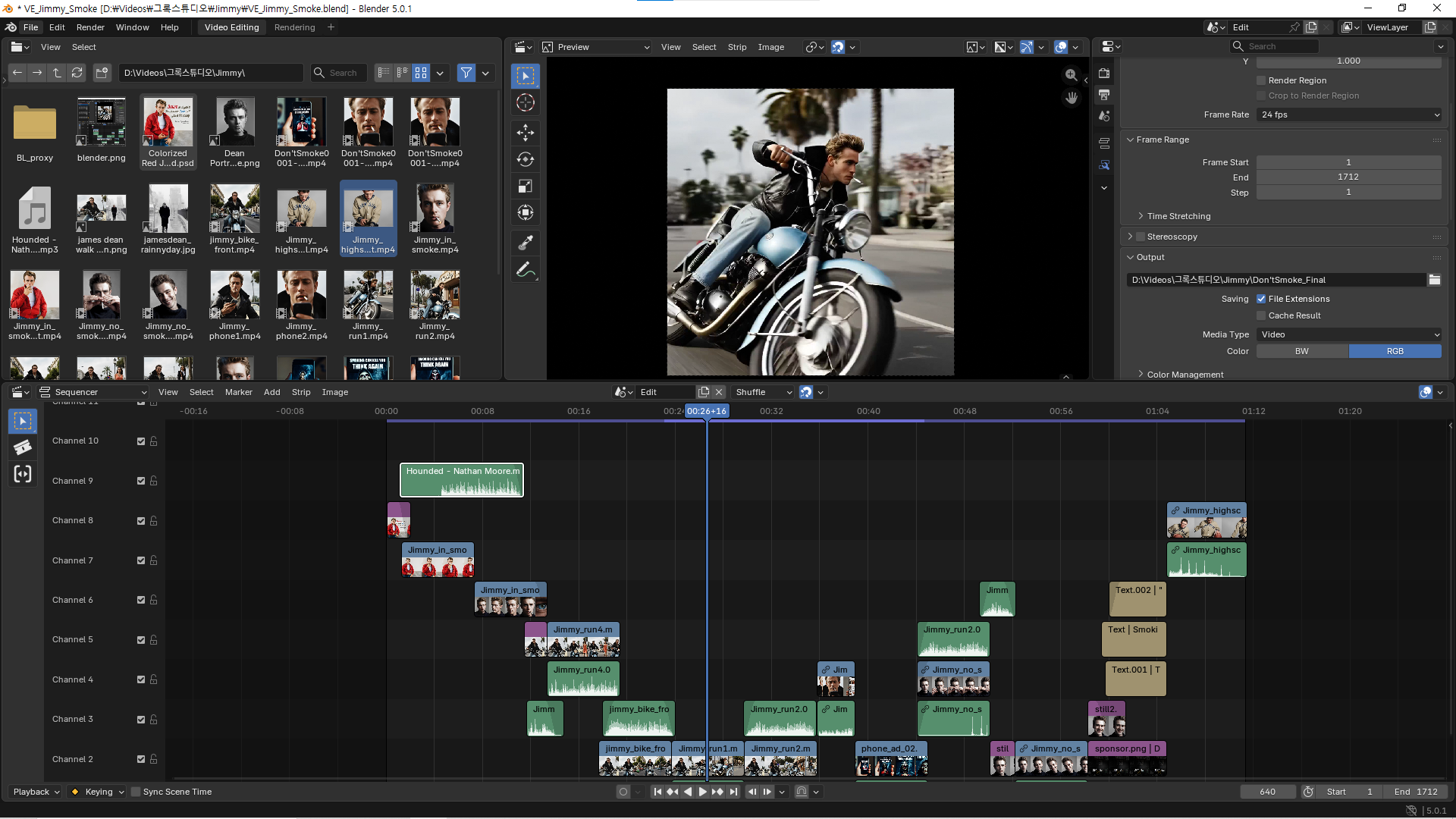Set output color to BW
This screenshot has width=1456, height=819.
1302,351
